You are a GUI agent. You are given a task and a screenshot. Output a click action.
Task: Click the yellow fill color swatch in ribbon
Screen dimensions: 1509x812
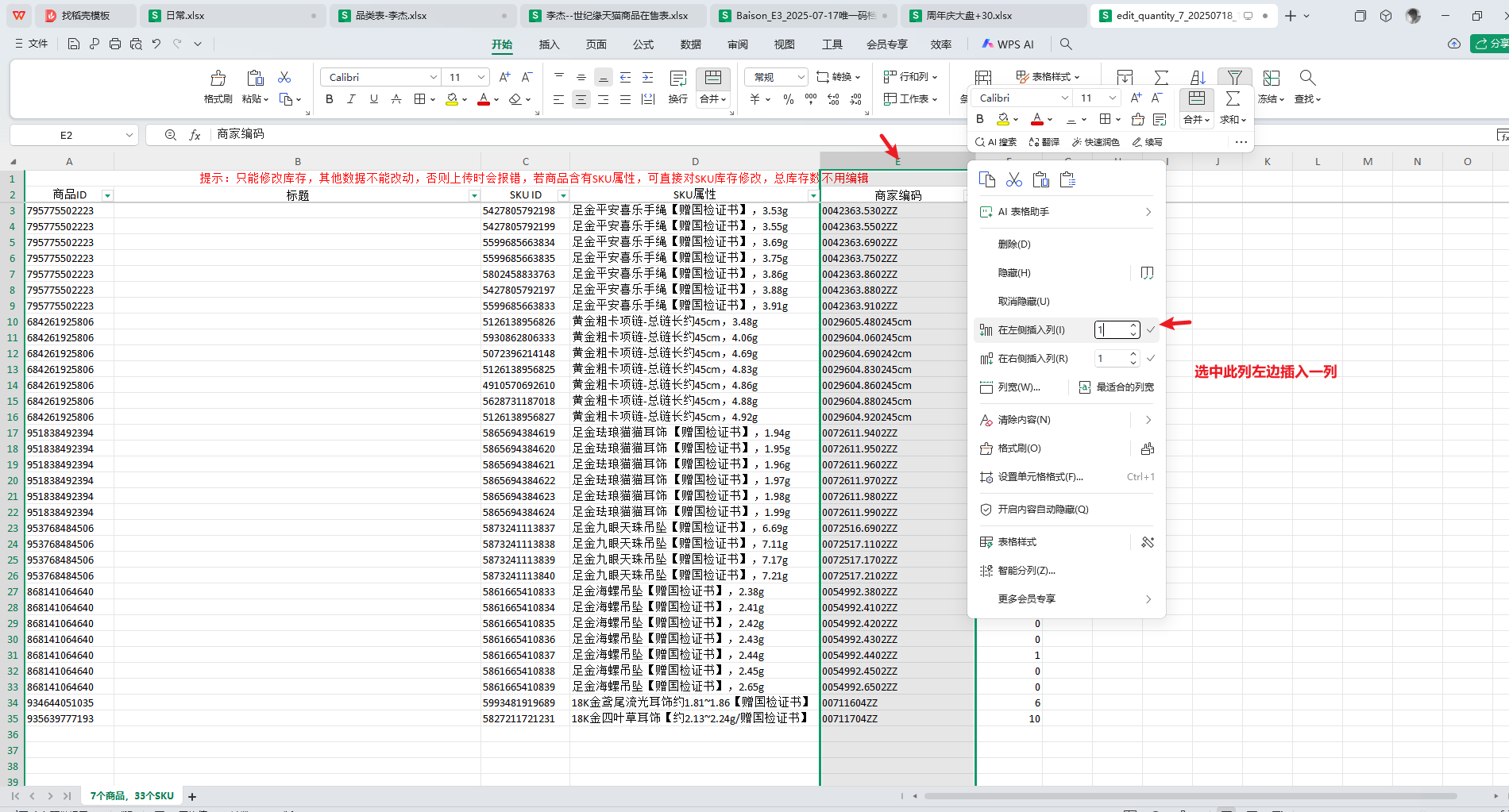[x=451, y=99]
